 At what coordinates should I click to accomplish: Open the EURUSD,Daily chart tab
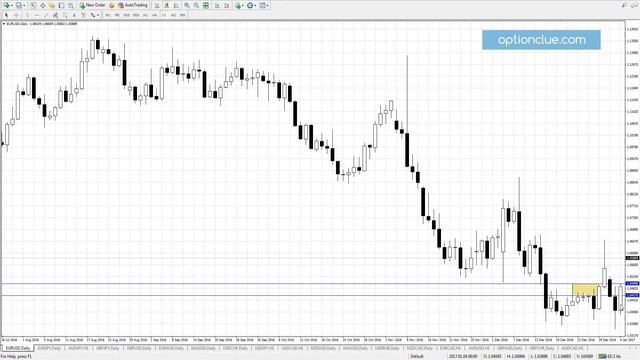click(18, 348)
